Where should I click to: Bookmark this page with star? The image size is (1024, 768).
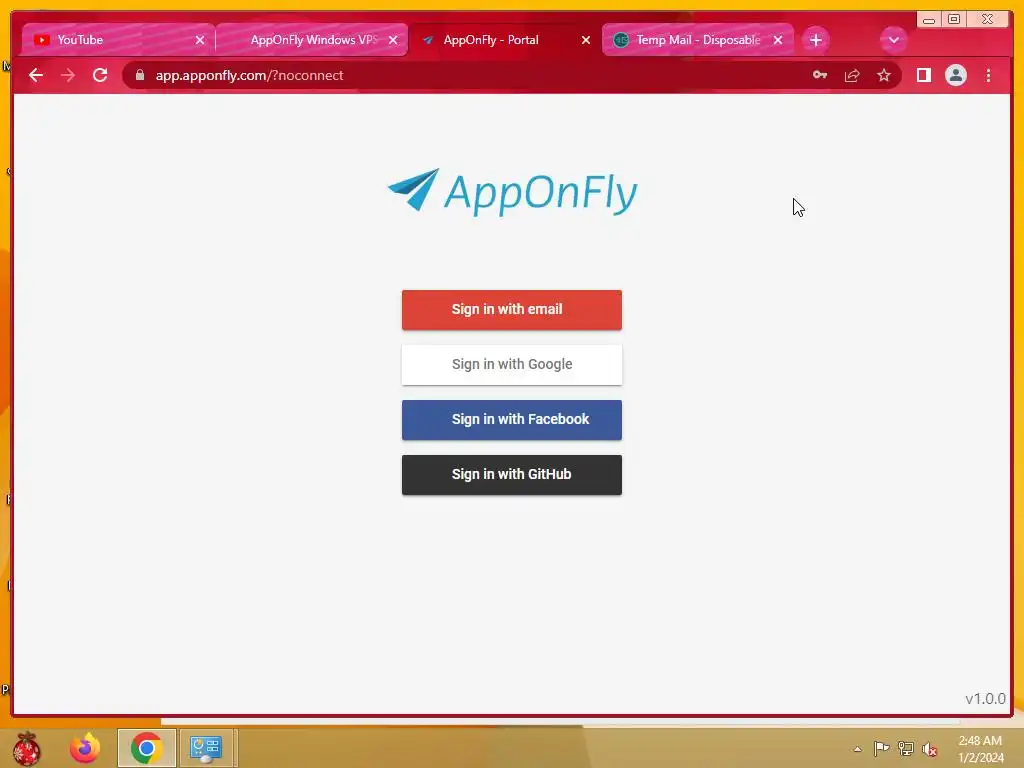884,75
